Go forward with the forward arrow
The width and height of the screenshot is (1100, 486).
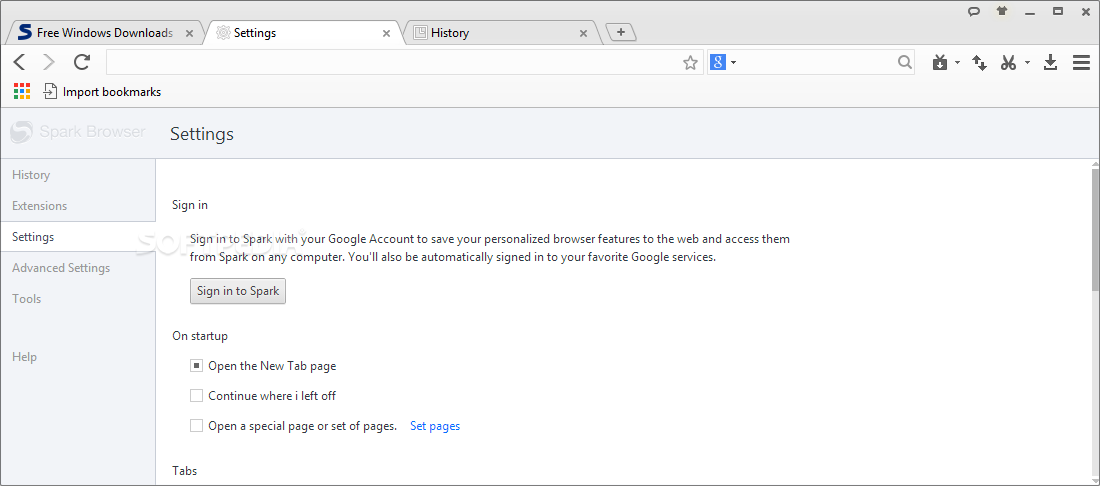(x=49, y=62)
